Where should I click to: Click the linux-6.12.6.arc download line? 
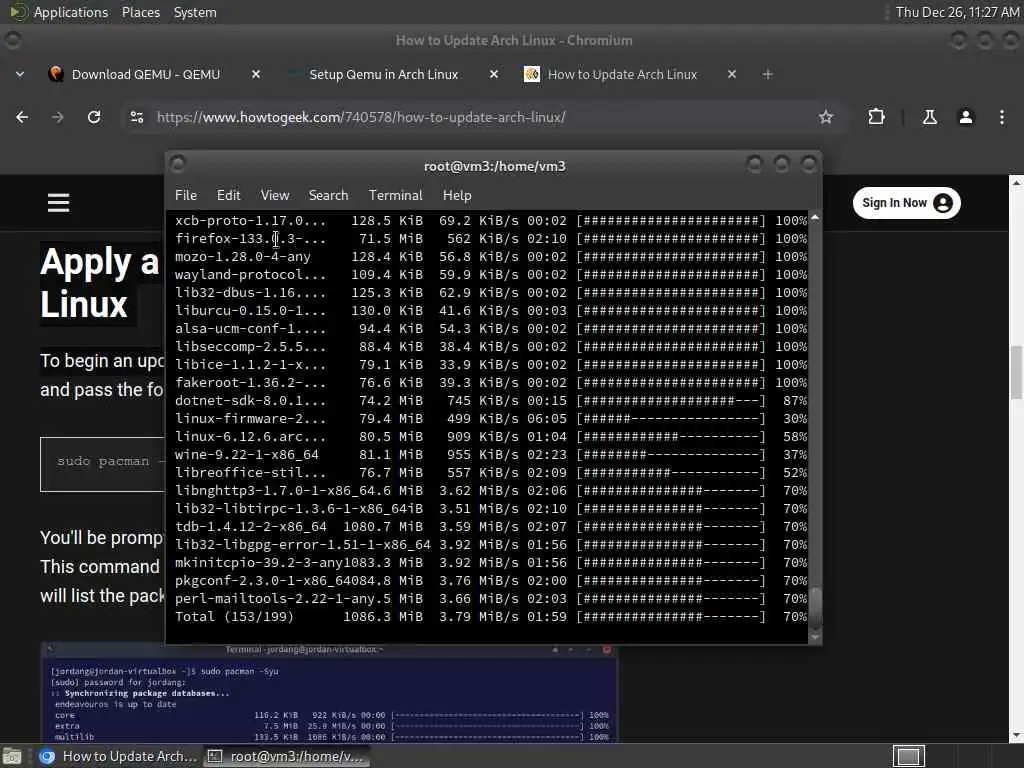tap(490, 437)
